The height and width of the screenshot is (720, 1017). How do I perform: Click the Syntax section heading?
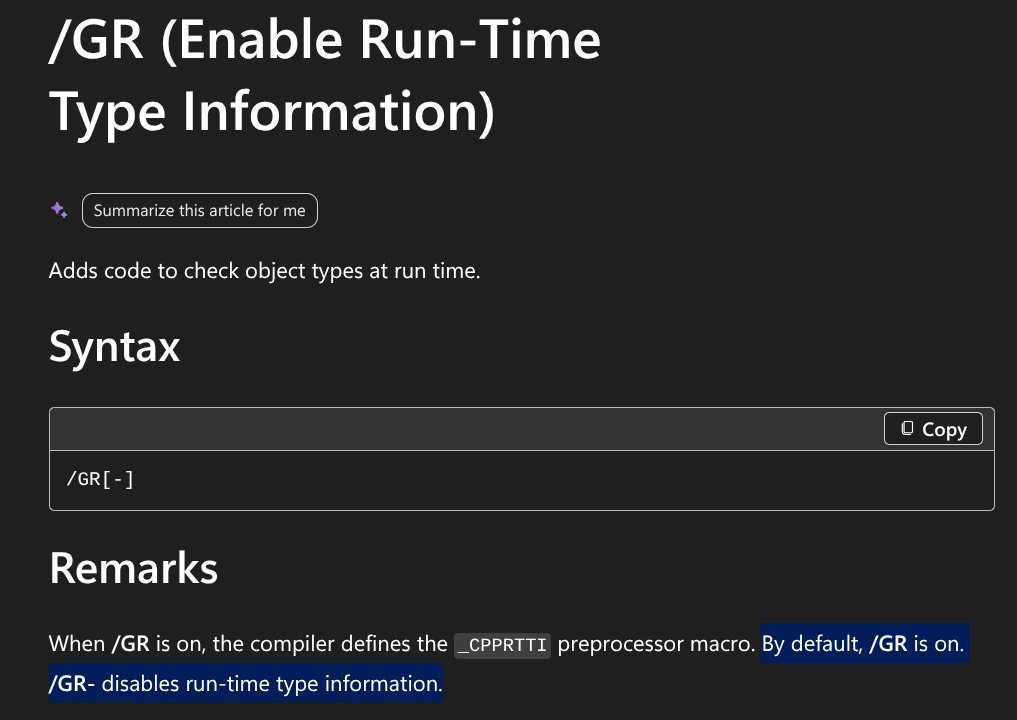(x=114, y=346)
